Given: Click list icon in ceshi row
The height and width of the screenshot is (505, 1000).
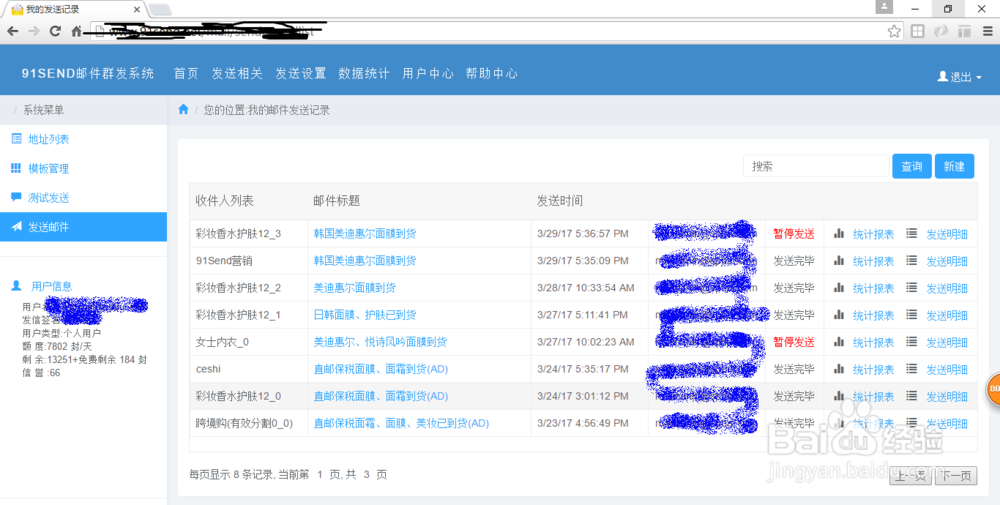Looking at the screenshot, I should (x=912, y=369).
